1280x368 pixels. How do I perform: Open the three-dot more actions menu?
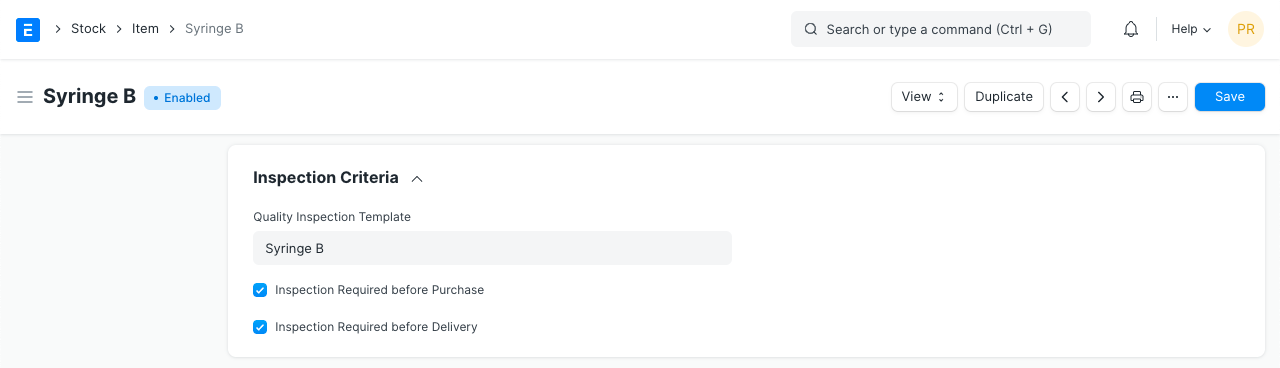coord(1173,97)
